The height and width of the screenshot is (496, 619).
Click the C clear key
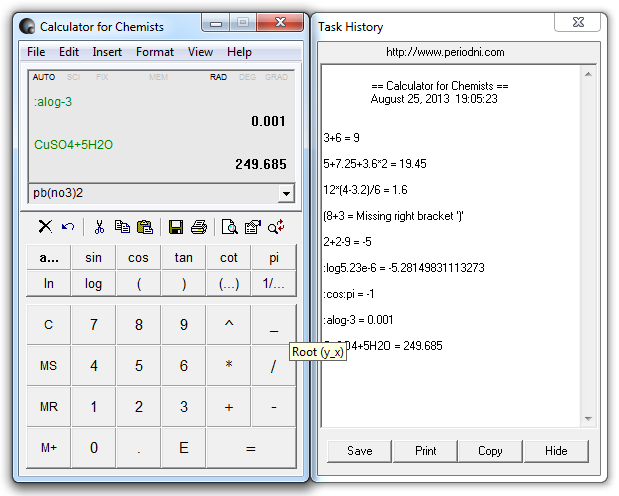49,324
